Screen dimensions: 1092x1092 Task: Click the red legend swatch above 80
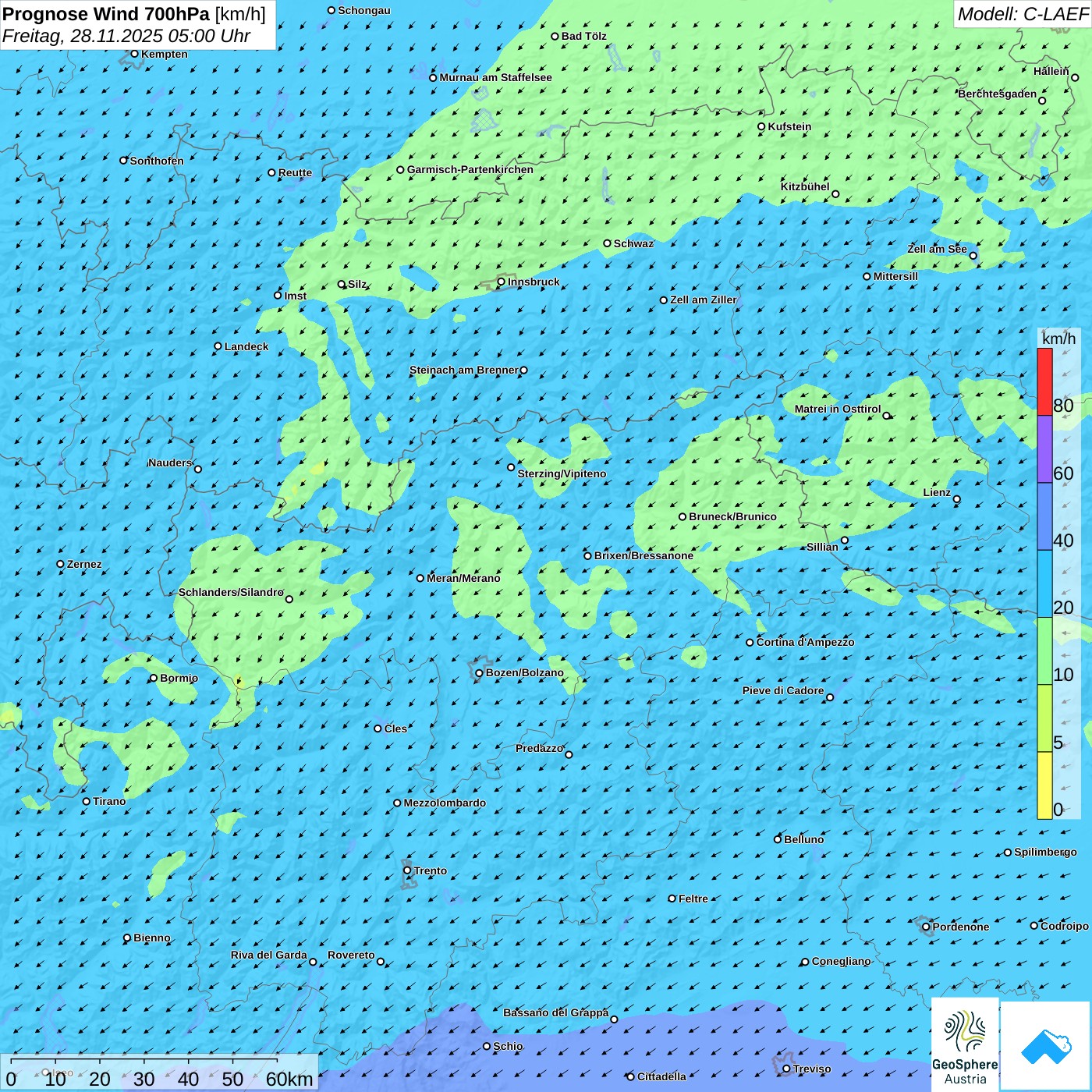1044,381
